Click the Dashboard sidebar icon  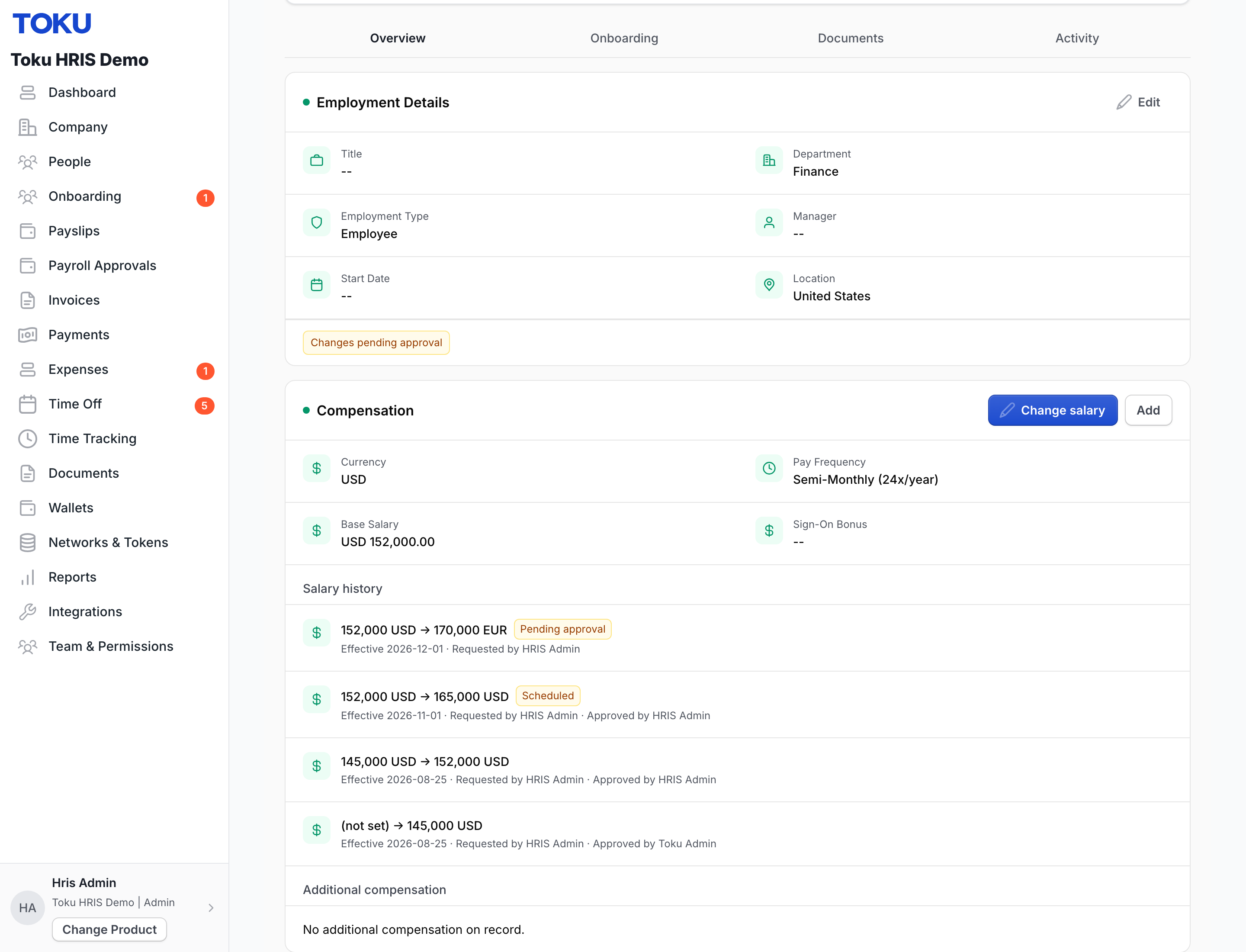click(x=27, y=92)
